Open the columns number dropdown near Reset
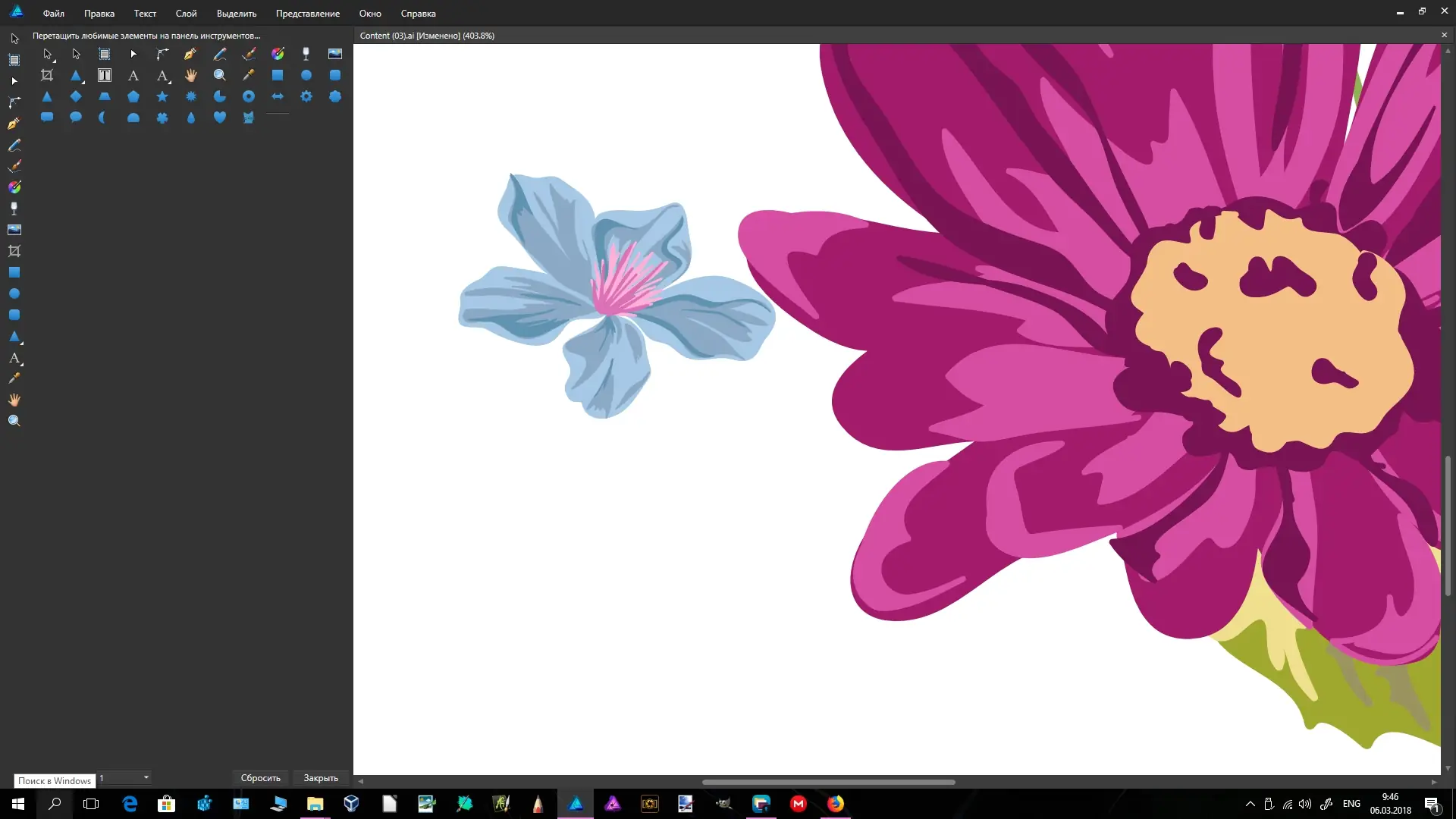Screen dimensions: 1456x819 click(146, 778)
